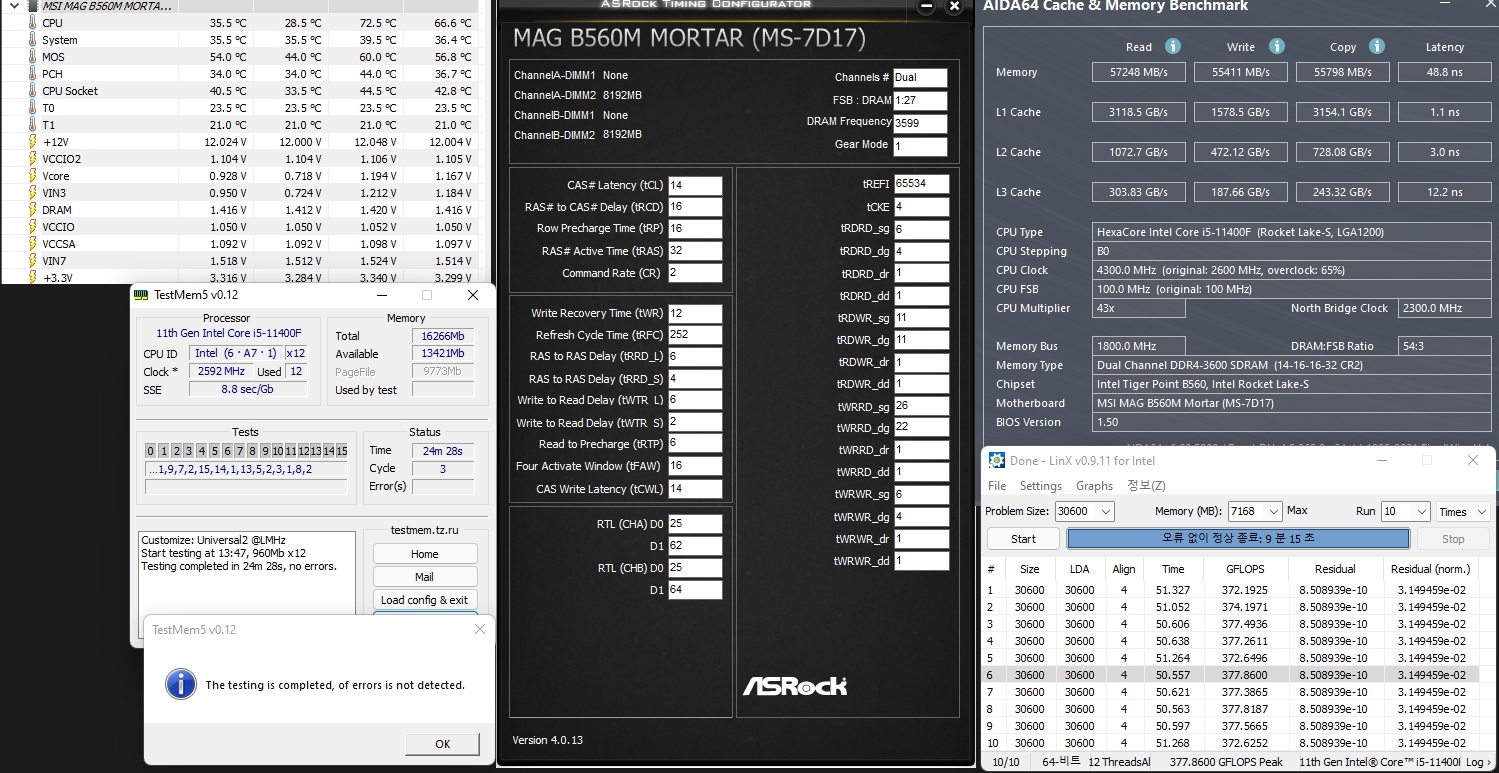
Task: Click Load config & exit in TestMem5
Action: (425, 600)
